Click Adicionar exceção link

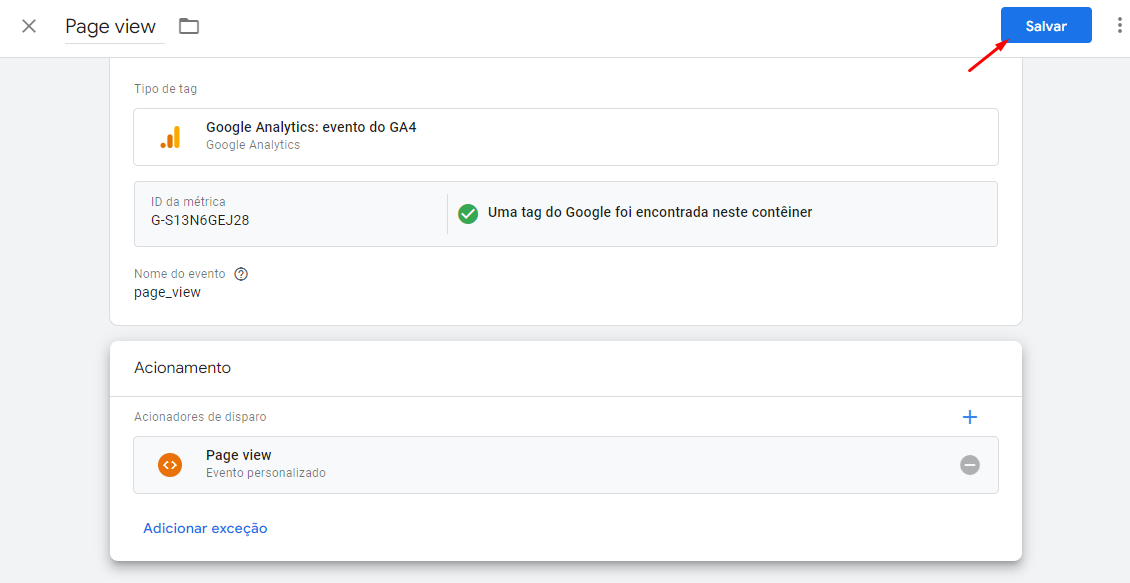click(205, 528)
